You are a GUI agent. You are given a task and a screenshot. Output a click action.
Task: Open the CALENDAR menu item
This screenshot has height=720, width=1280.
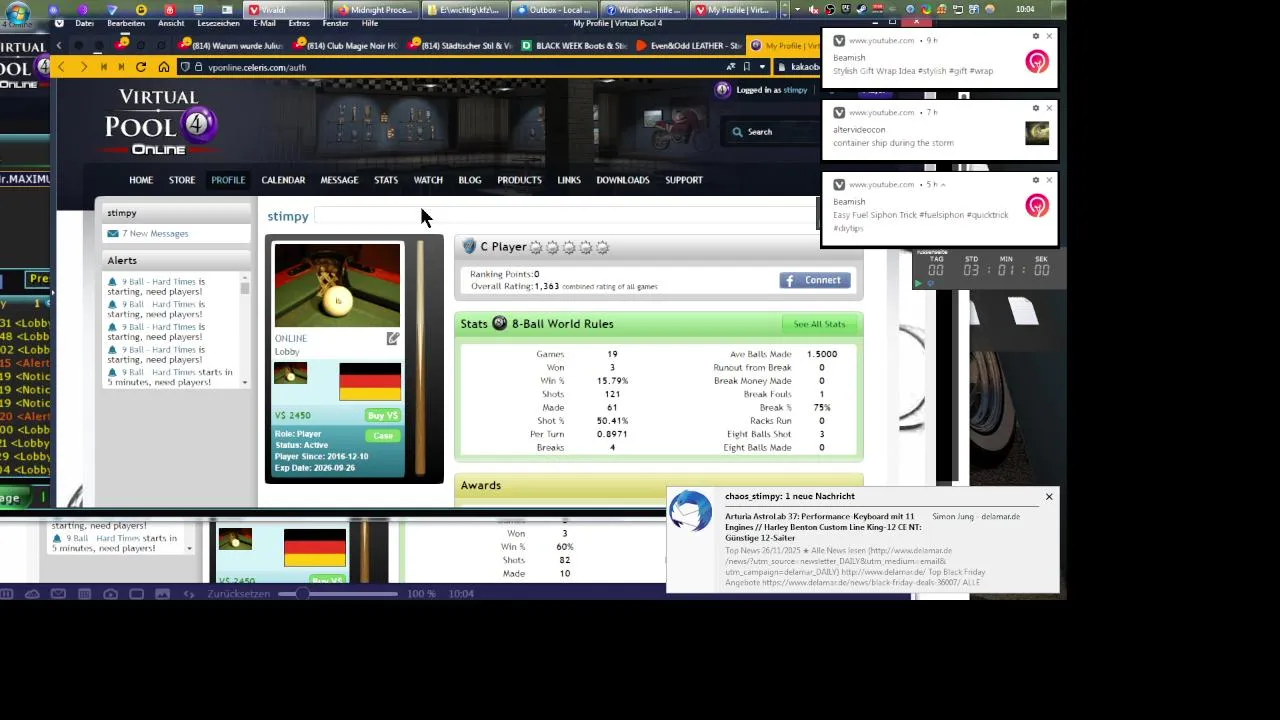(x=283, y=180)
